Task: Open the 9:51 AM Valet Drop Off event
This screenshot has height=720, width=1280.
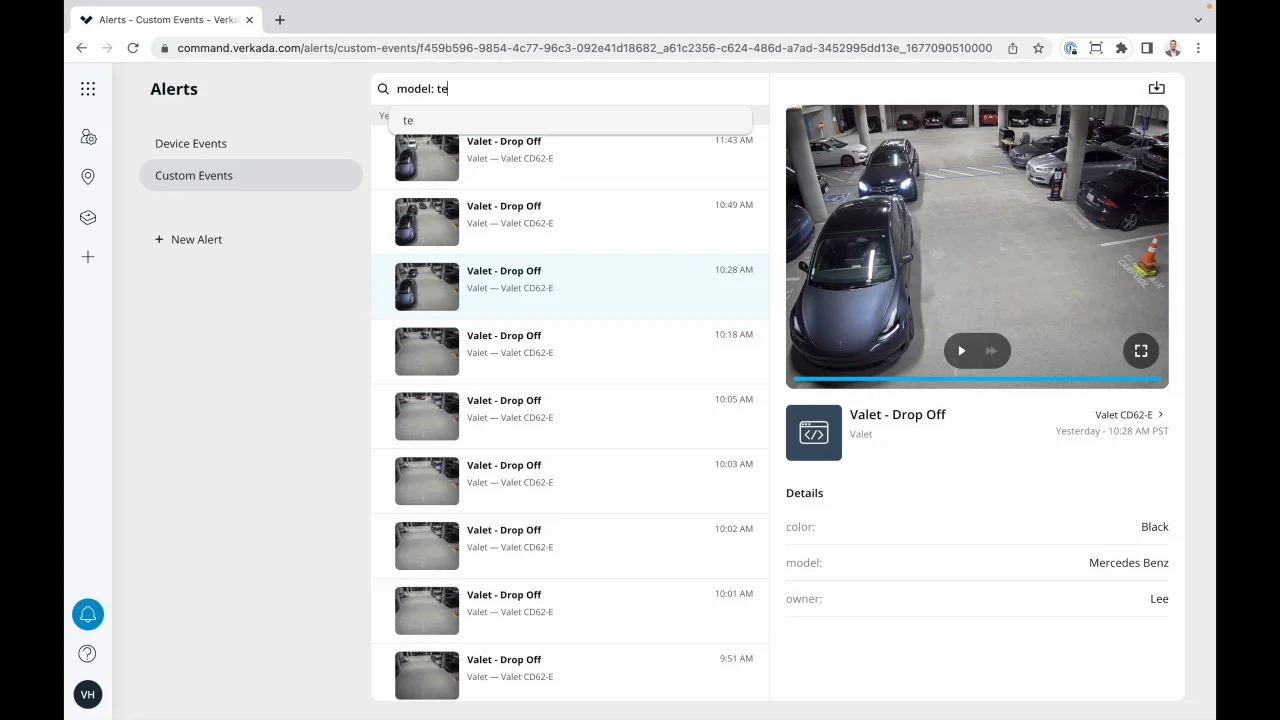Action: 570,673
